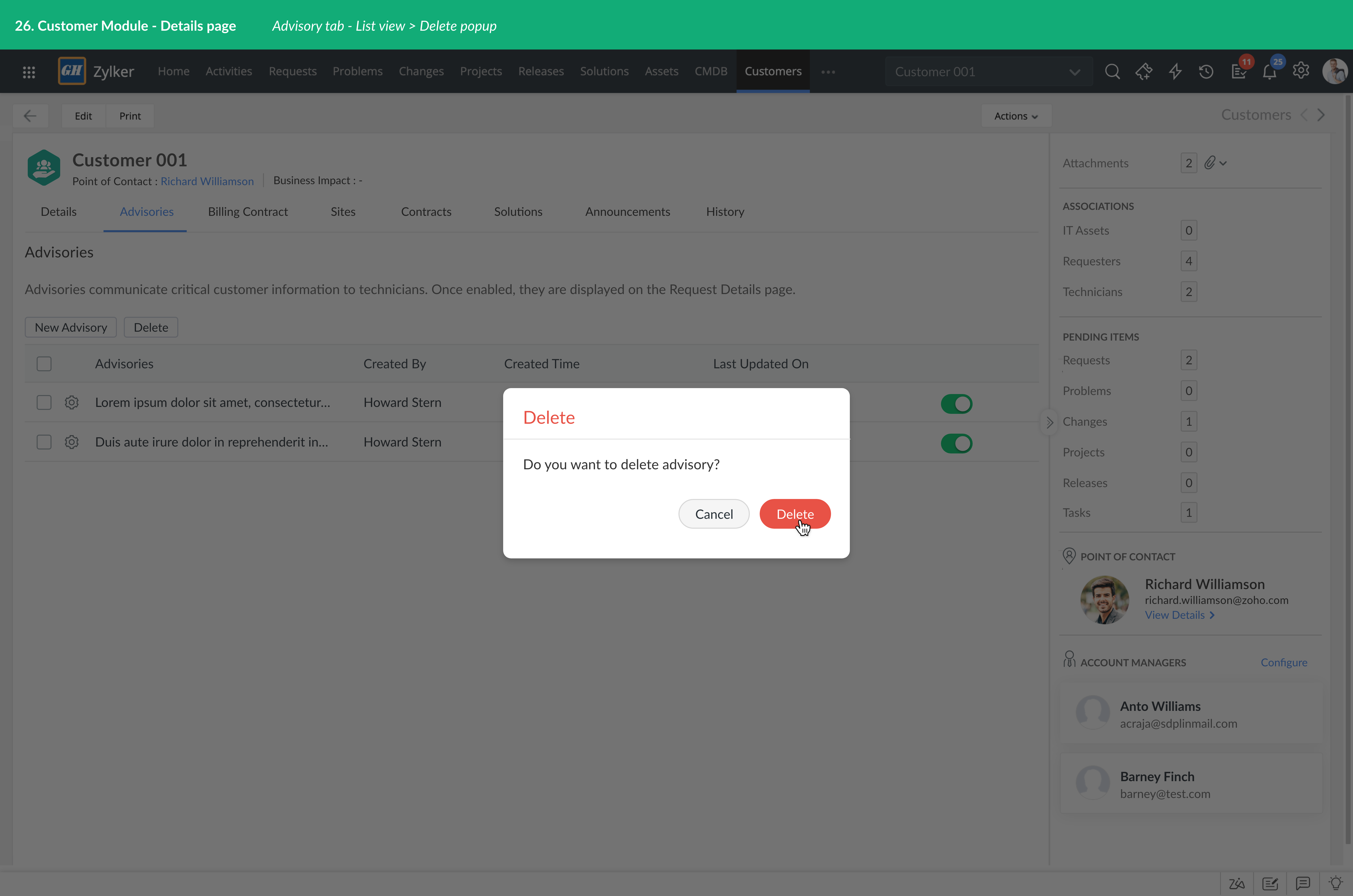Screen dimensions: 1353x896
Task: Open the Announcements tab
Action: [x=628, y=212]
